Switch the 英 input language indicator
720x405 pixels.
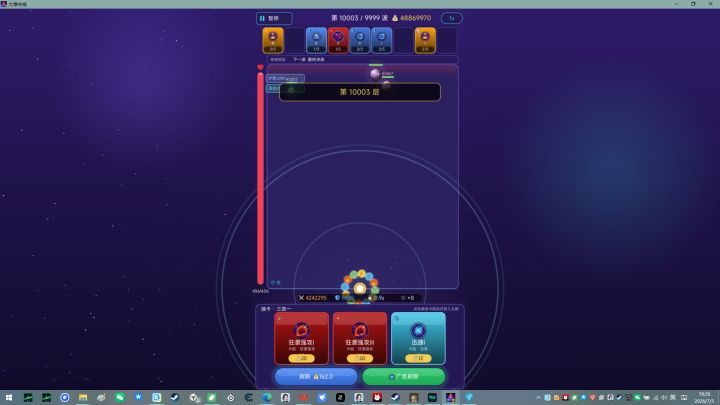673,398
